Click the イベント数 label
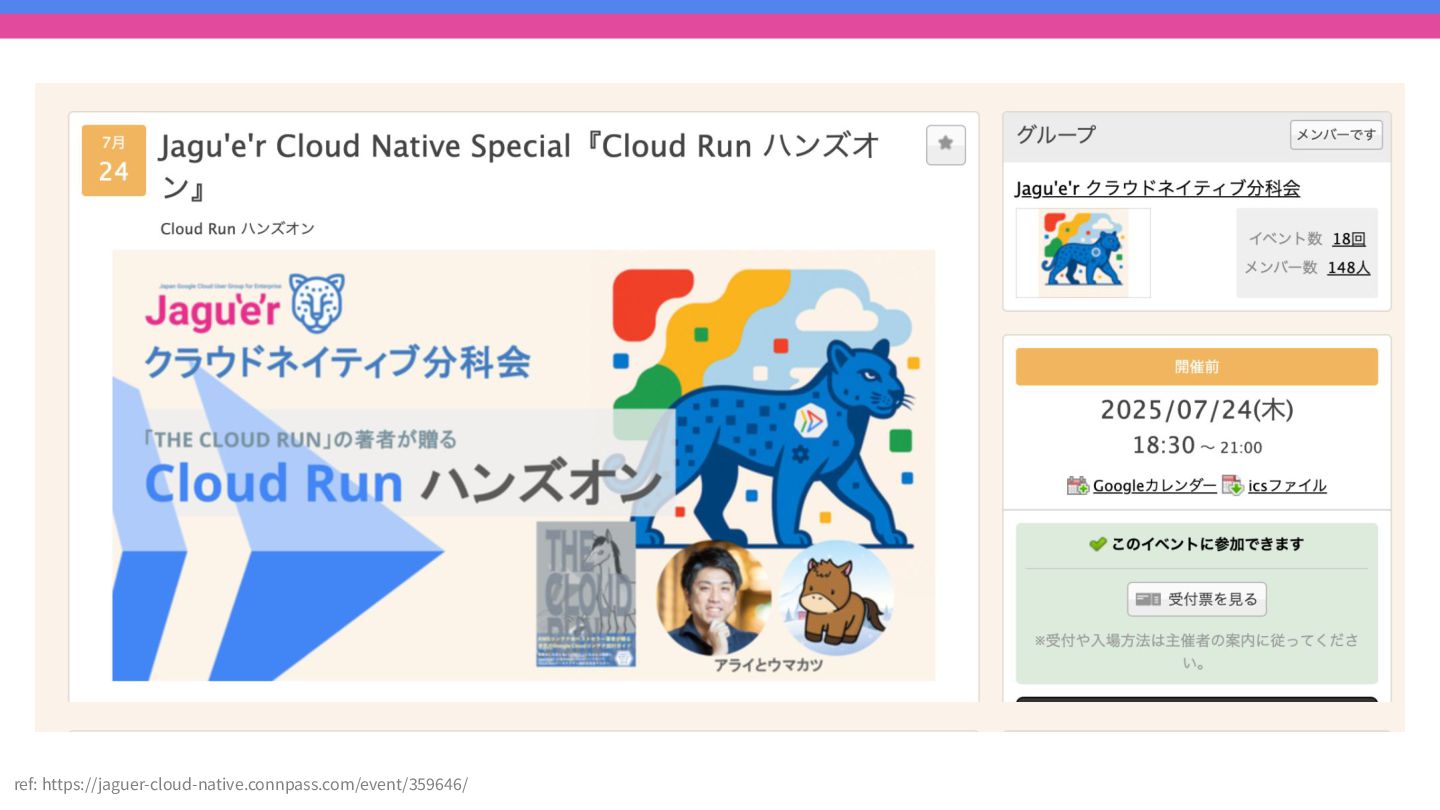Screen dimensions: 1440x810 click(1285, 239)
